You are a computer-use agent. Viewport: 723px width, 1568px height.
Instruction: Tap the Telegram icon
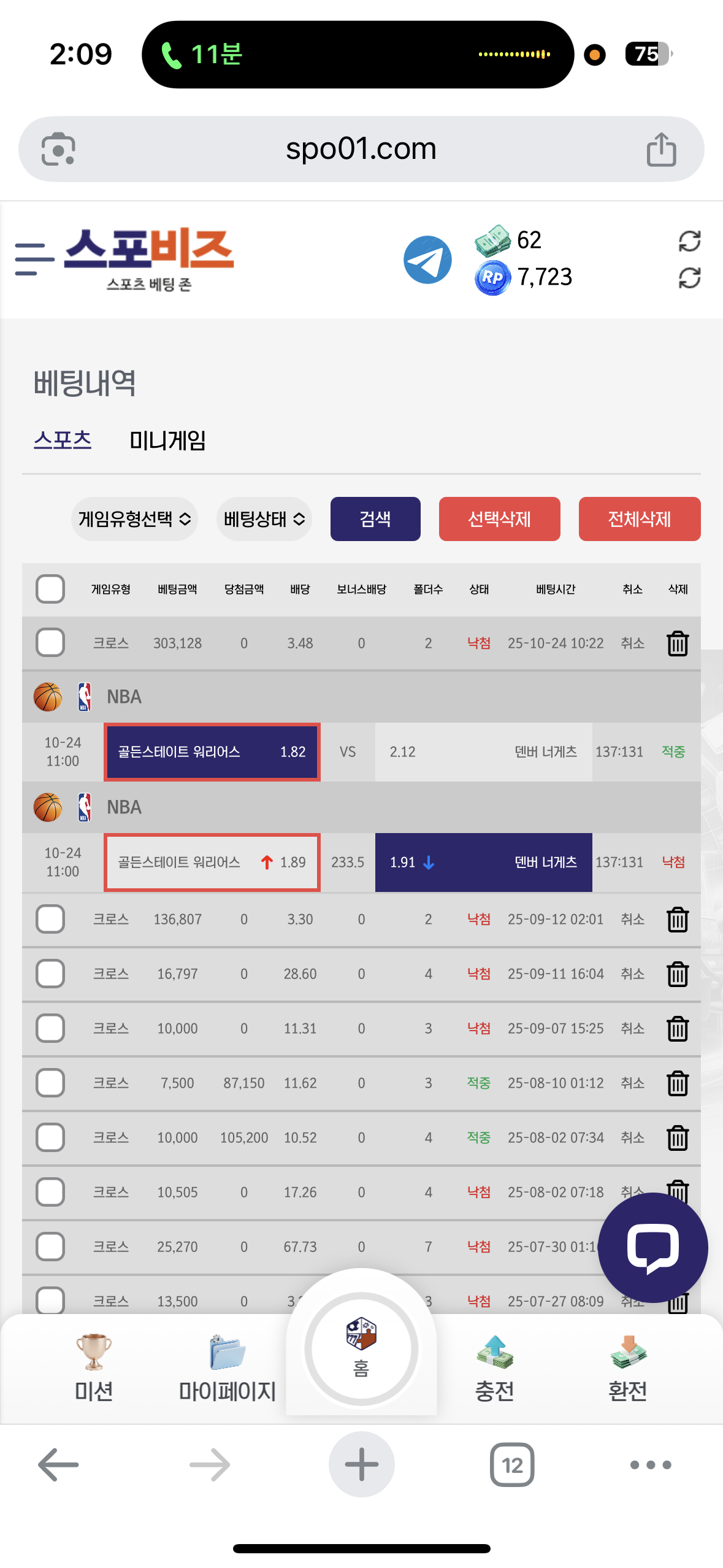[x=427, y=259]
